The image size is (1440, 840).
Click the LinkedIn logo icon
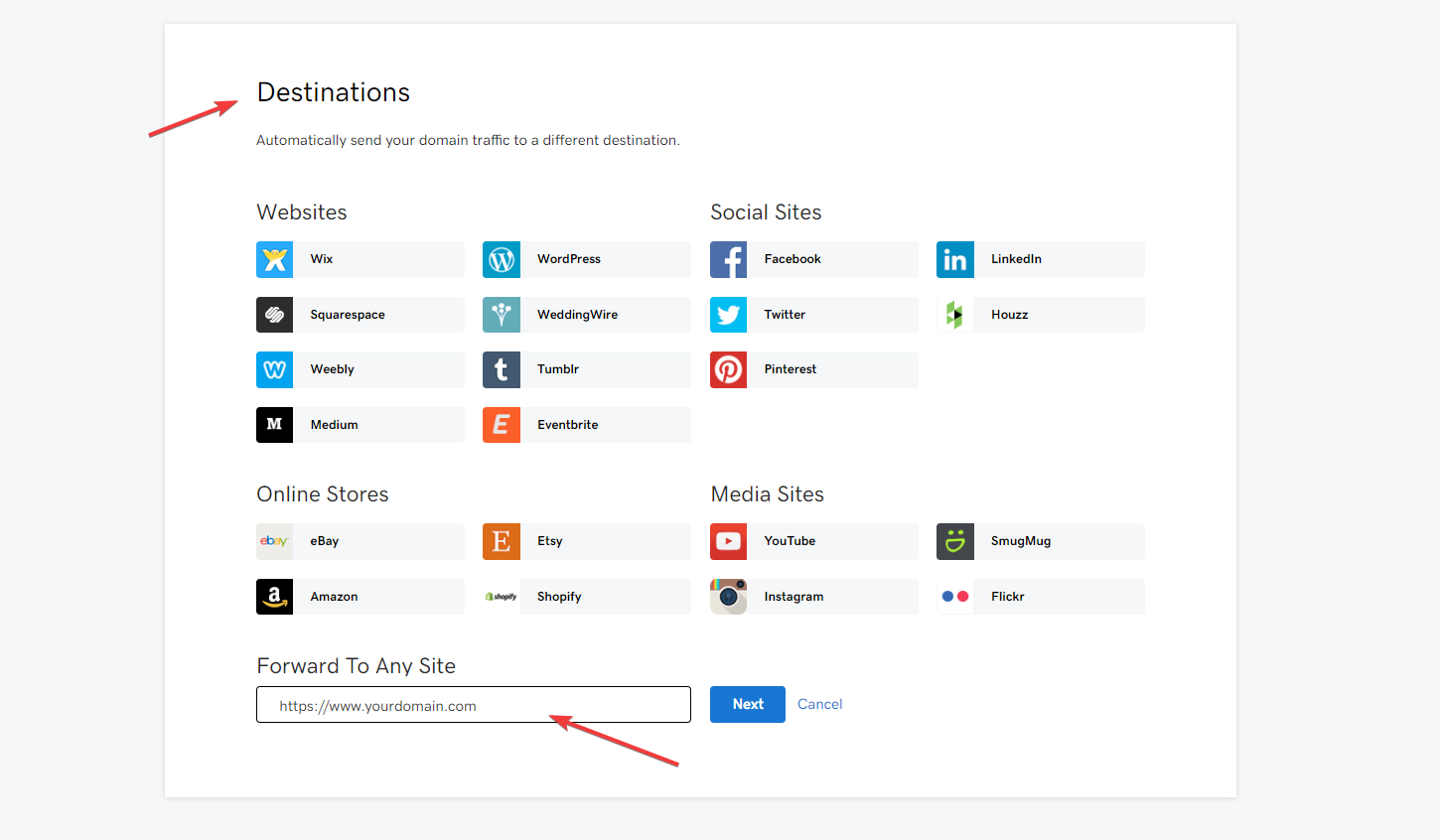point(955,259)
